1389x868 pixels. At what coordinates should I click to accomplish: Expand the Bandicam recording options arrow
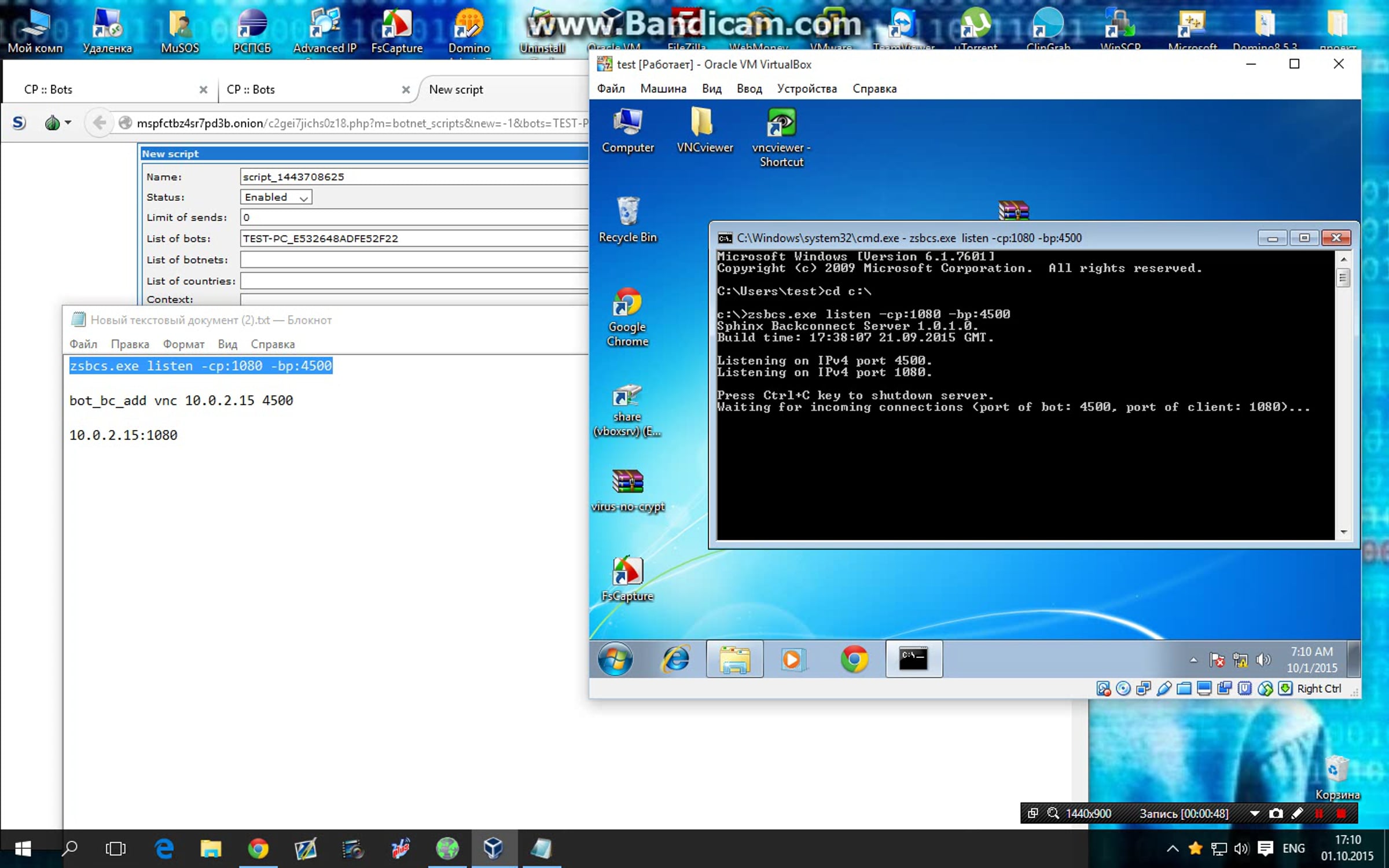click(x=1254, y=814)
